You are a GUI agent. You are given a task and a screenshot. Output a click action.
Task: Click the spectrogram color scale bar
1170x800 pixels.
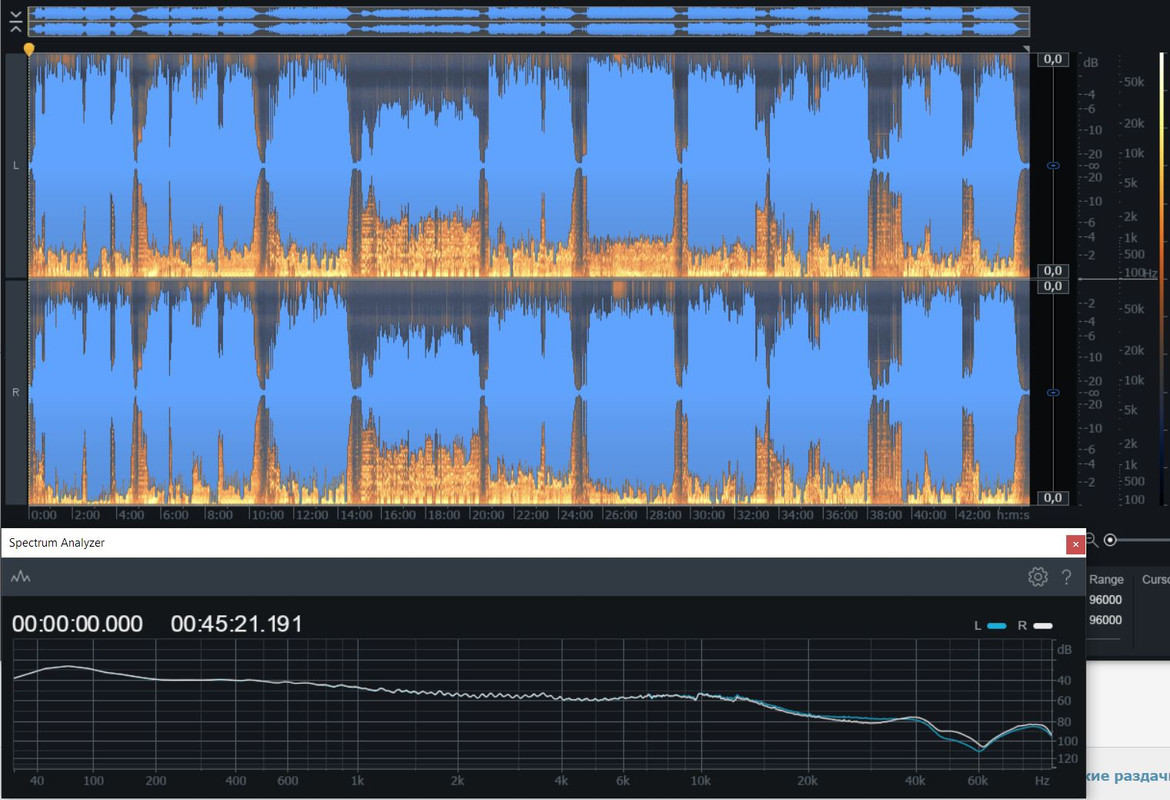(1163, 278)
